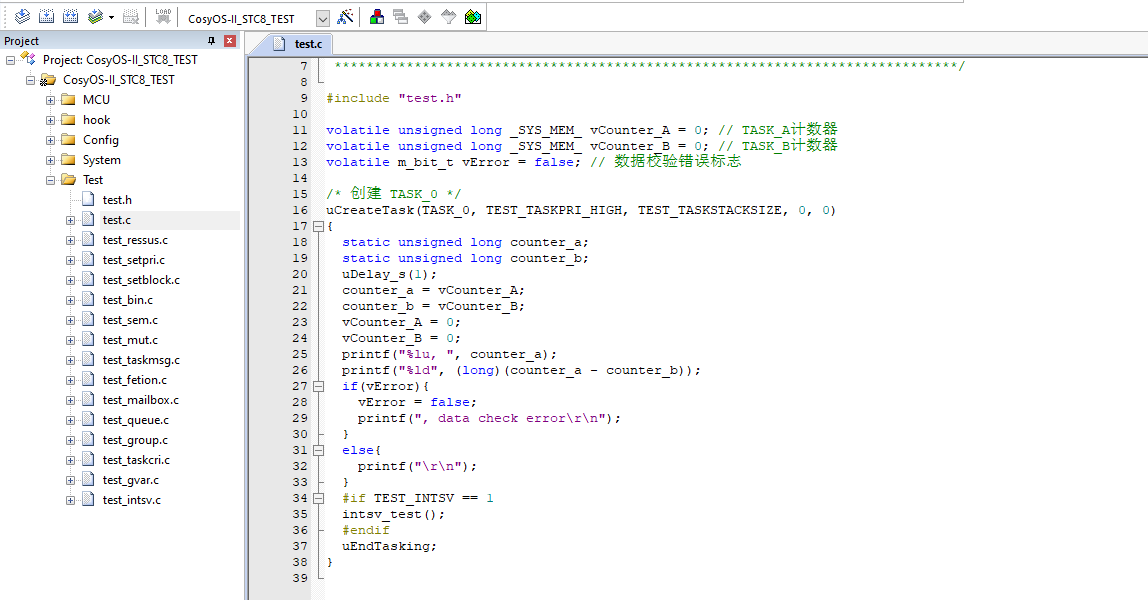1148x600 pixels.
Task: Click the project workspace icon beside Project: CosyOS-II_STC8_TEST
Action: coord(28,59)
